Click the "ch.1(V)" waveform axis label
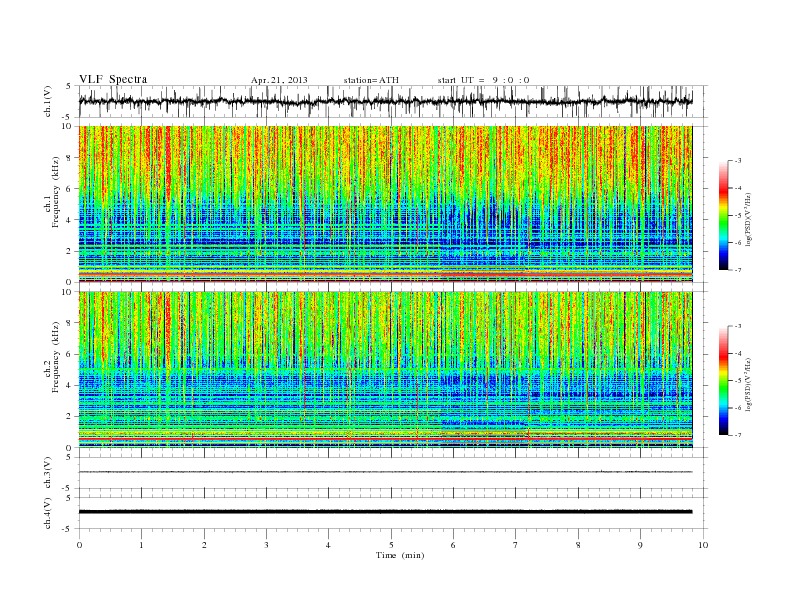792x612 pixels. [x=48, y=101]
